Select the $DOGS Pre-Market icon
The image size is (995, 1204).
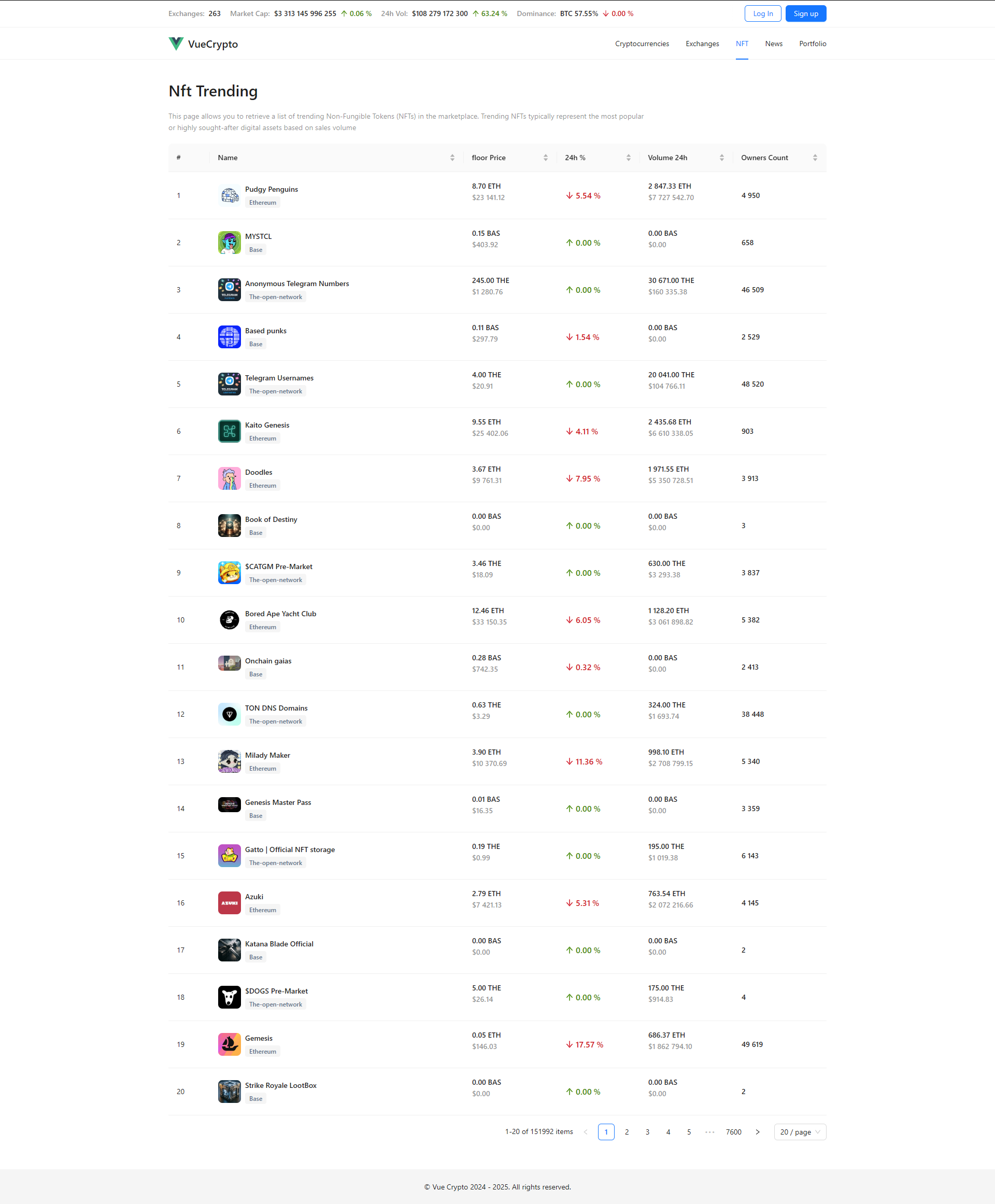pyautogui.click(x=229, y=997)
